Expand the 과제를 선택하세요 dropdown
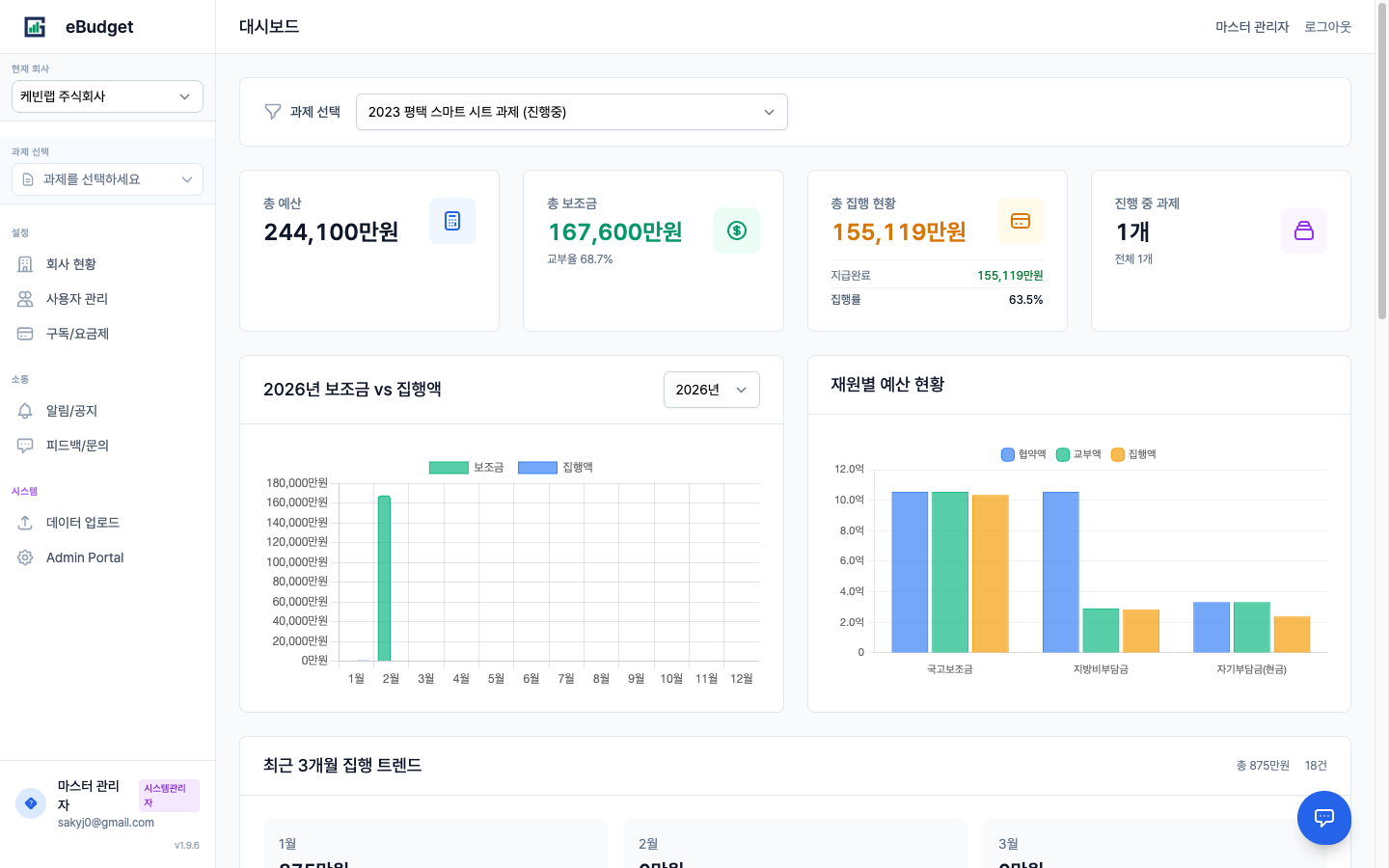 107,179
